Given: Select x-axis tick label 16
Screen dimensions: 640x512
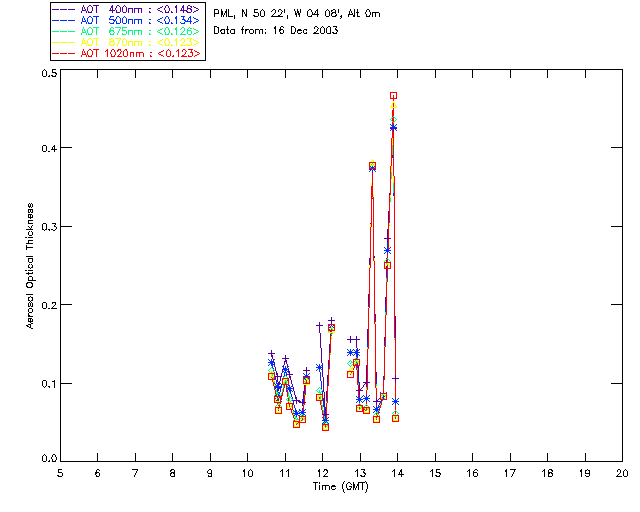Looking at the screenshot, I should (473, 473).
